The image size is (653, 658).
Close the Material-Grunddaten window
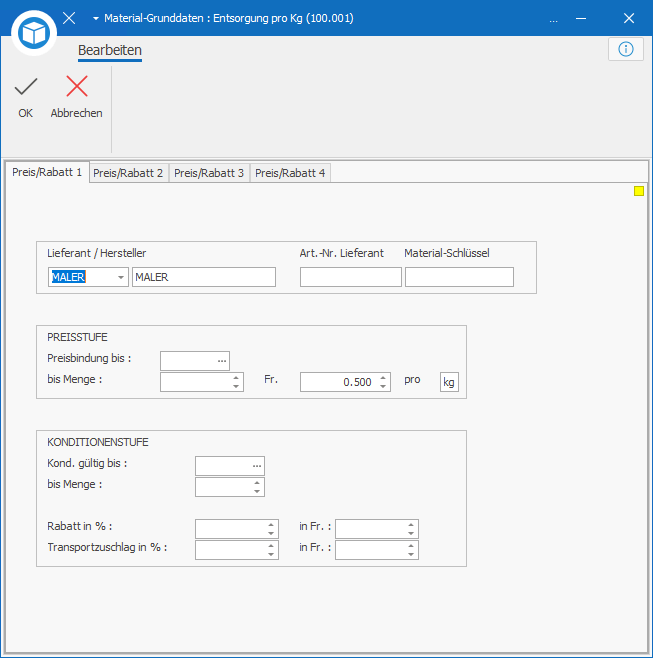[x=629, y=18]
